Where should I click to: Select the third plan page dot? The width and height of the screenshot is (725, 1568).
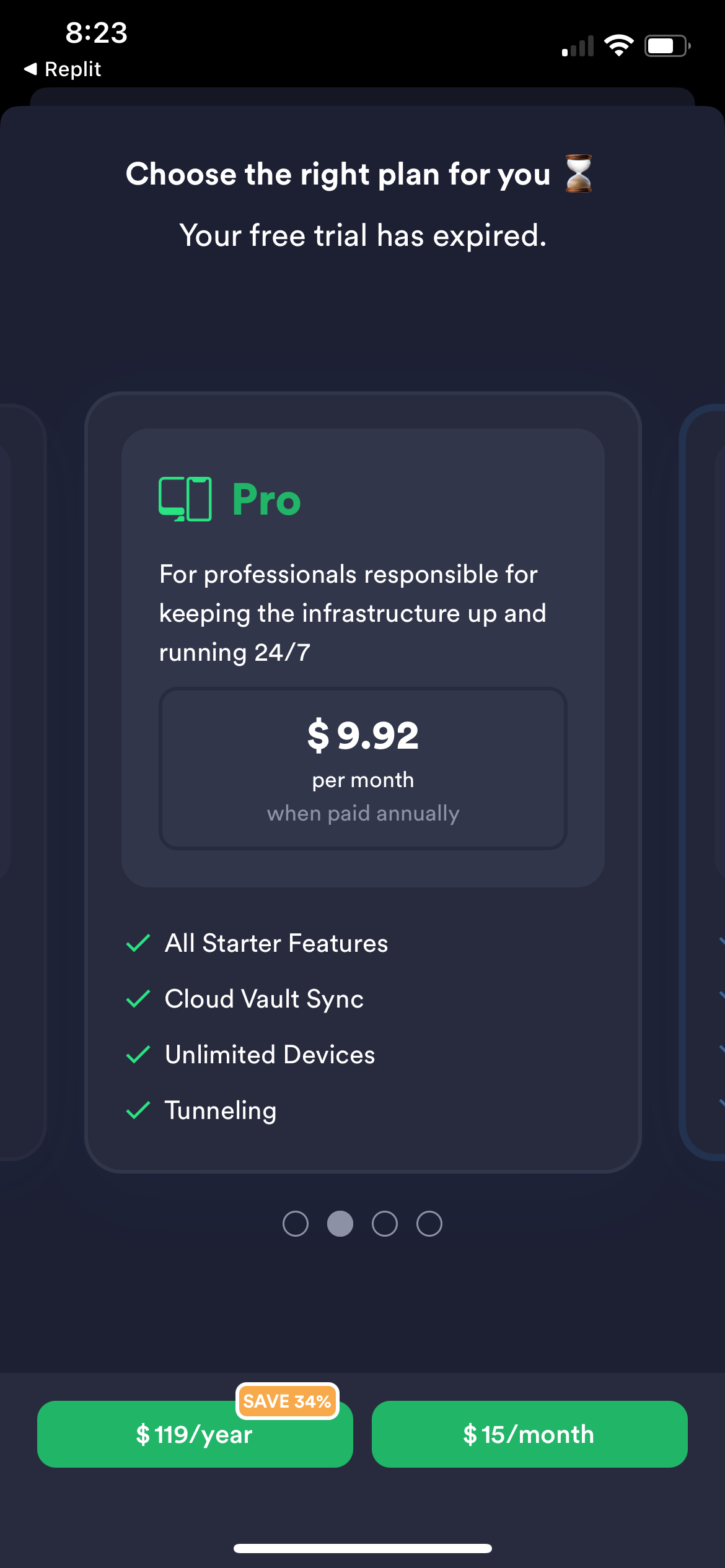(385, 1224)
